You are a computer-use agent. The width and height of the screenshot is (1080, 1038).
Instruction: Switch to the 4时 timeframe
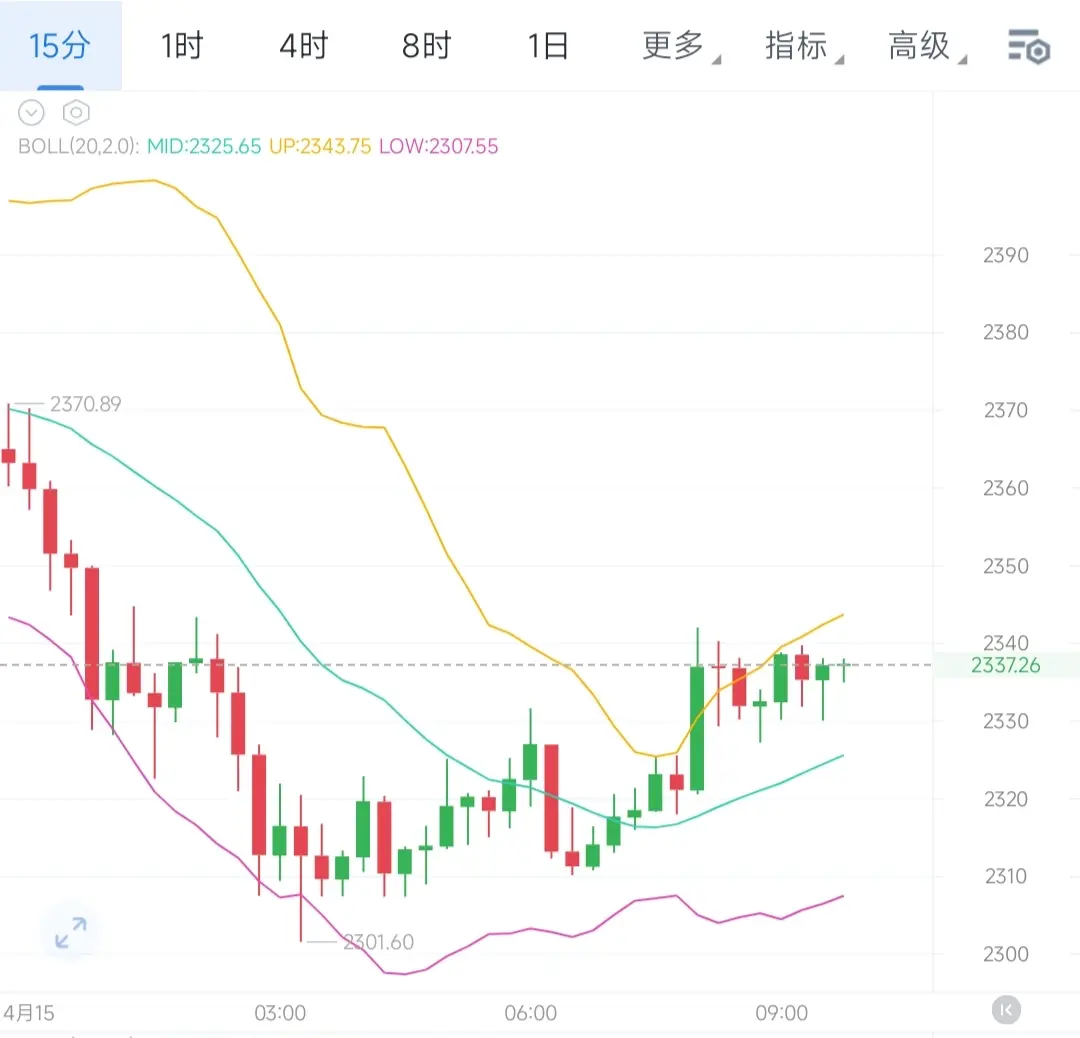tap(304, 45)
